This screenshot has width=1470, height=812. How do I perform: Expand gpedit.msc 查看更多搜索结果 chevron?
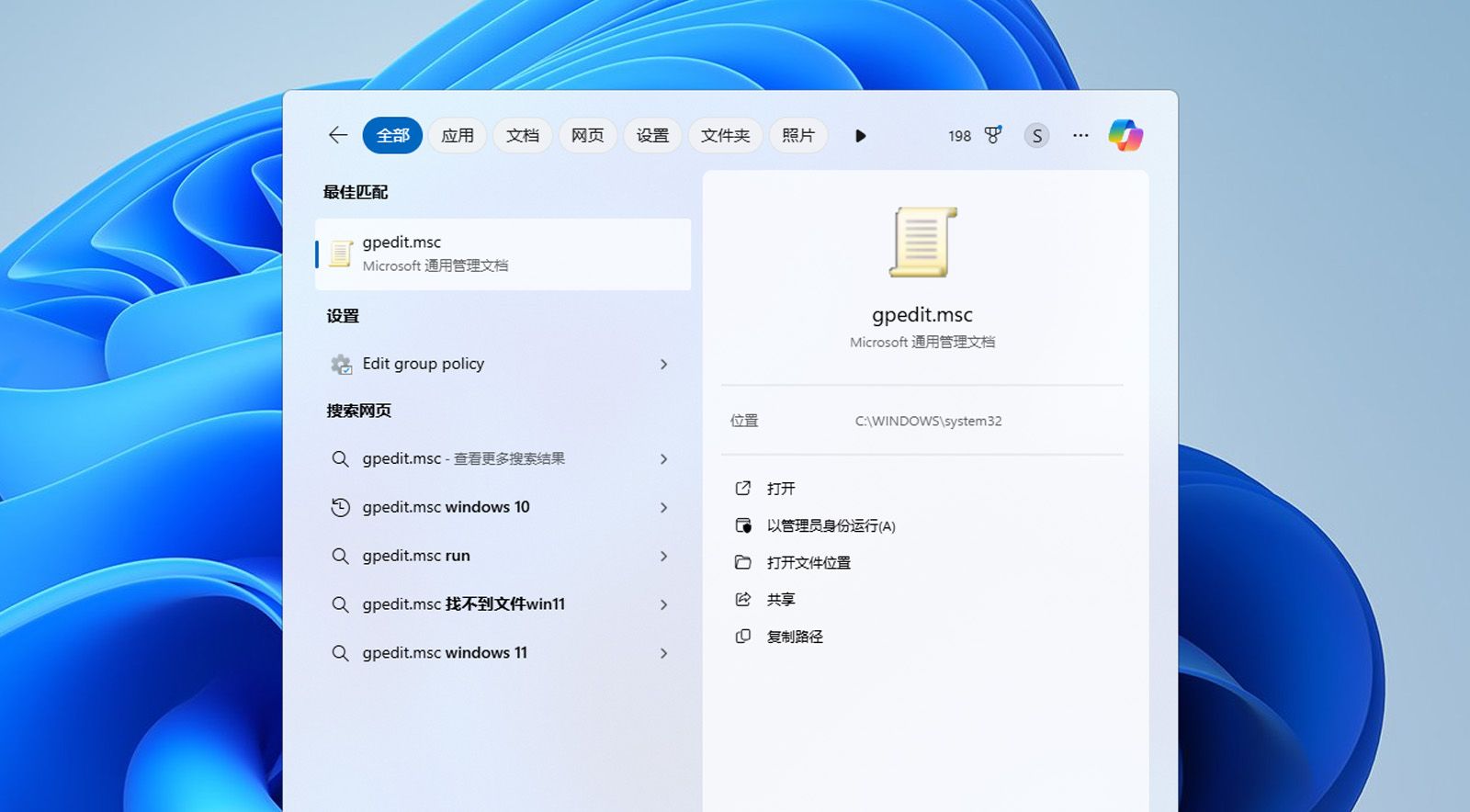tap(663, 459)
